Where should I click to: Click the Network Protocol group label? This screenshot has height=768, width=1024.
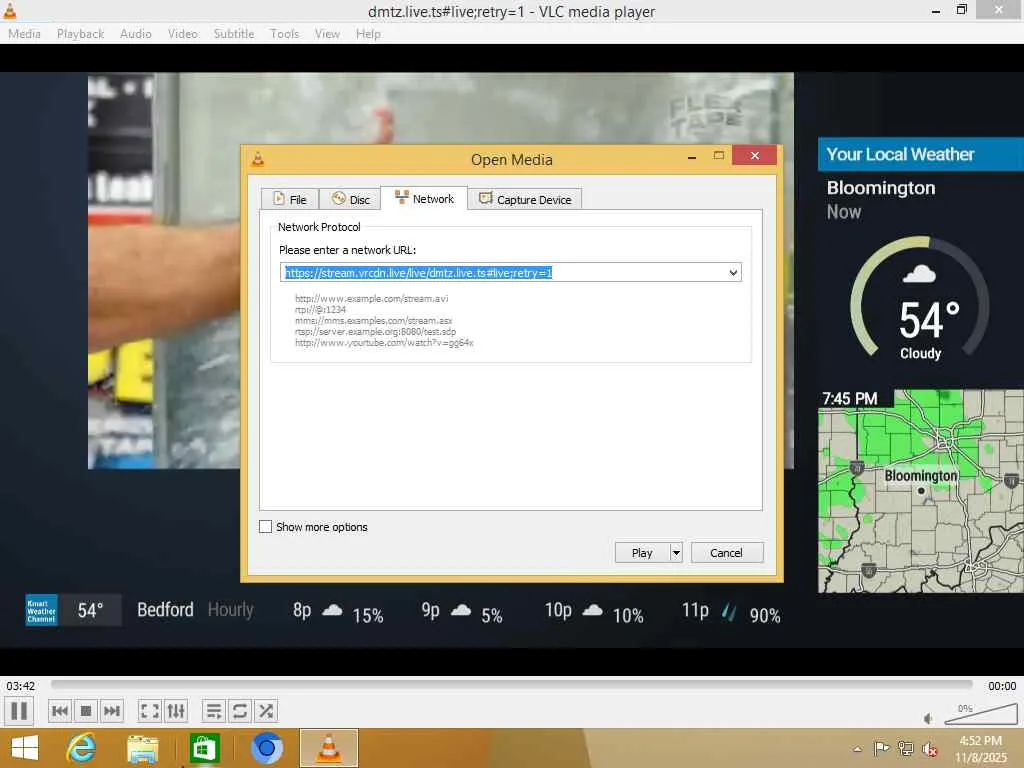click(319, 227)
